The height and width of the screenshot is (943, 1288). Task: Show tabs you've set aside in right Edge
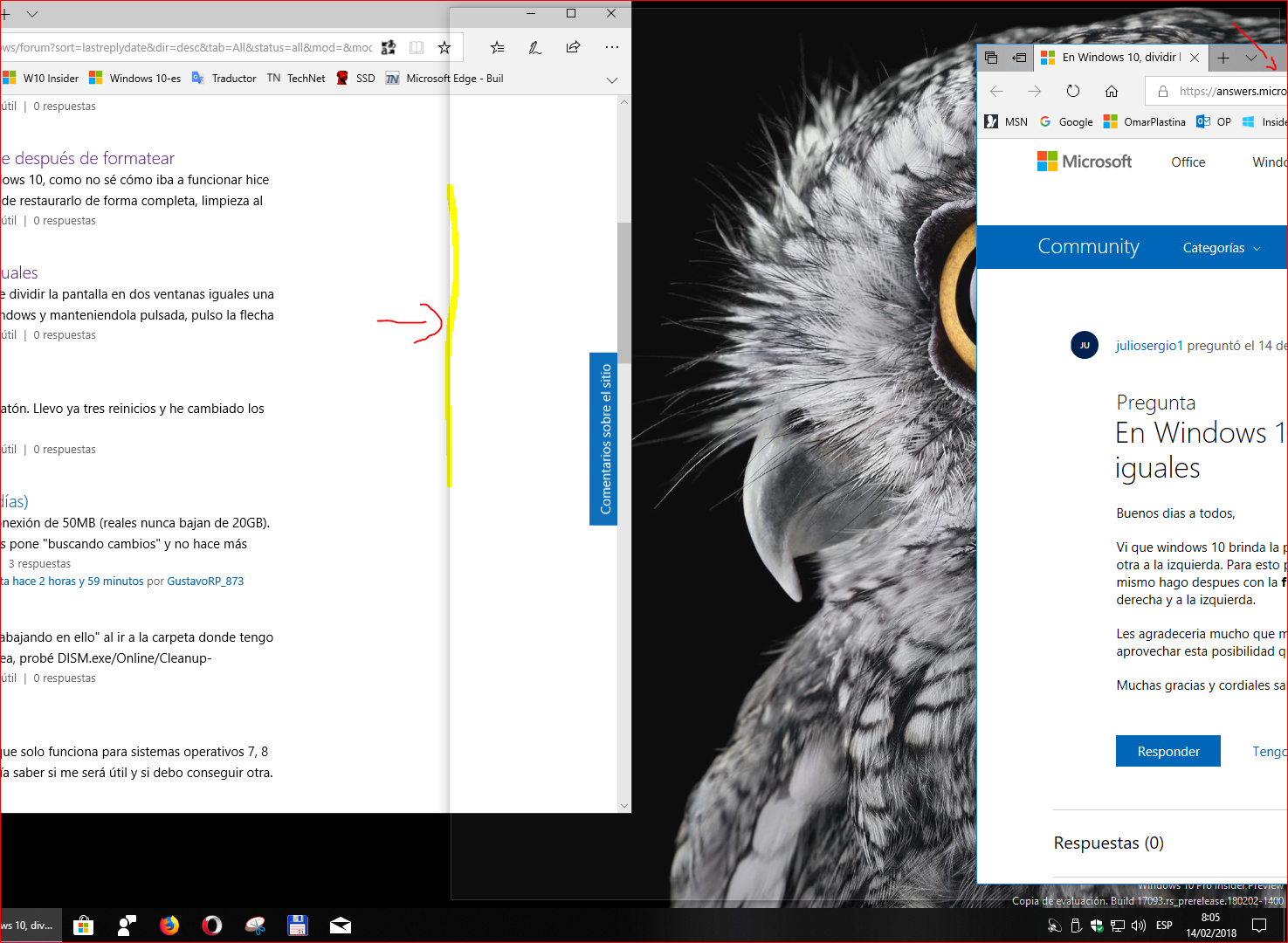click(991, 58)
